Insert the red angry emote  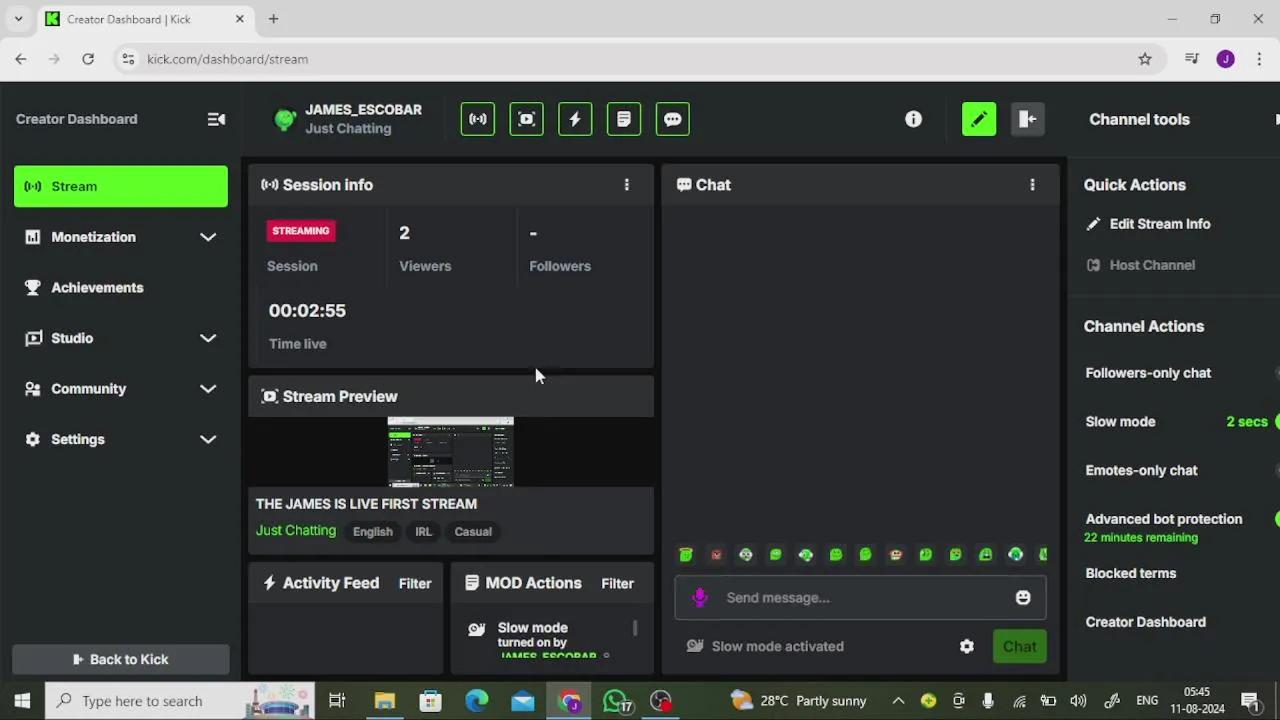[716, 554]
